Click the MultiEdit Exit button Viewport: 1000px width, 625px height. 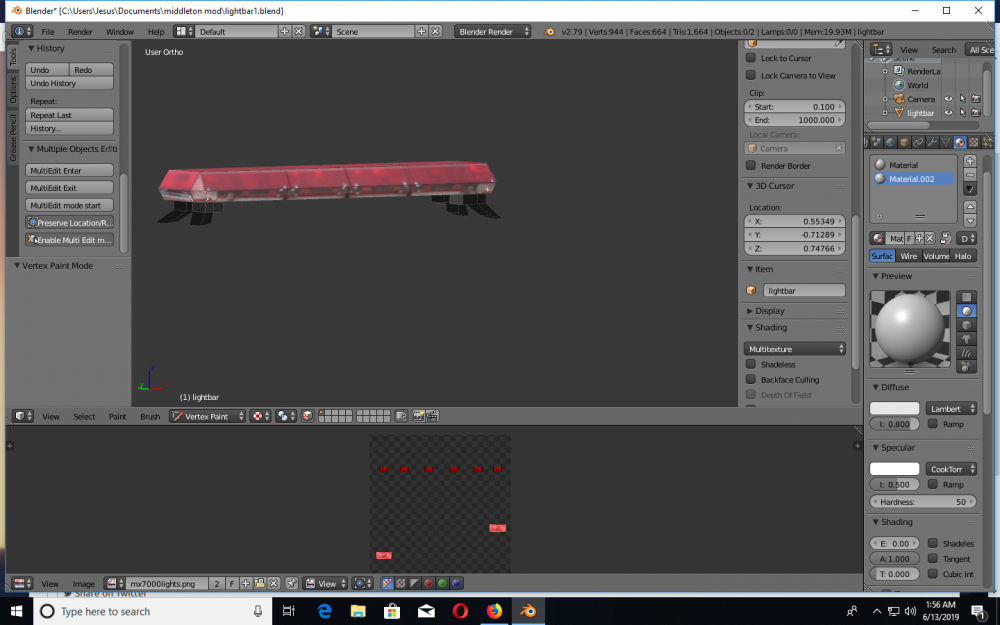coord(70,188)
